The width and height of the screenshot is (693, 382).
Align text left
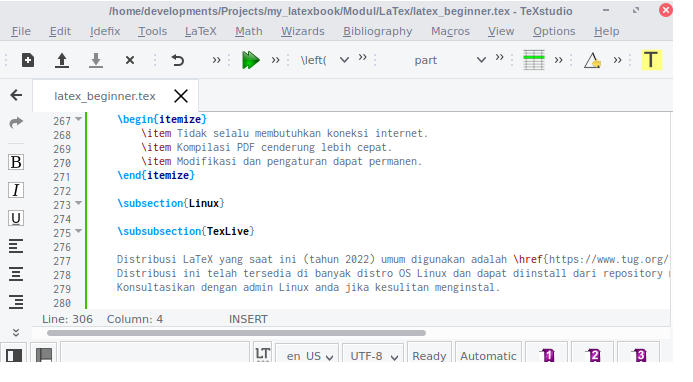point(16,246)
